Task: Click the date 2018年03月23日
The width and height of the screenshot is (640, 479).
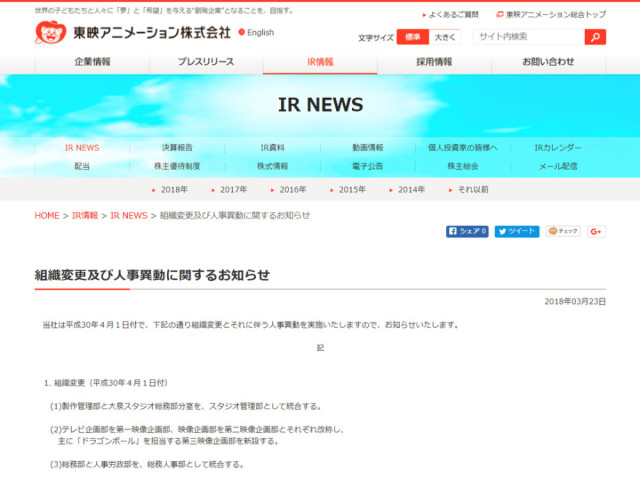Action: click(575, 302)
